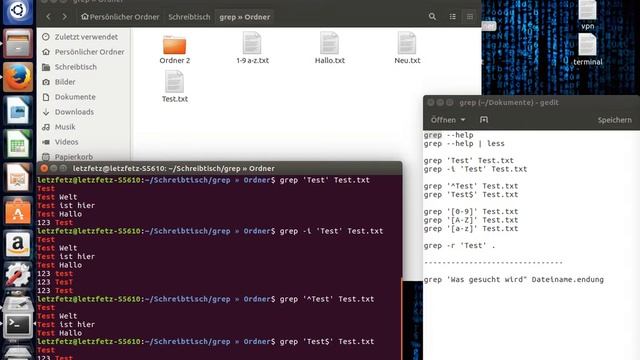Switch to Terminal via dock icon
This screenshot has height=360, width=640.
tap(18, 325)
